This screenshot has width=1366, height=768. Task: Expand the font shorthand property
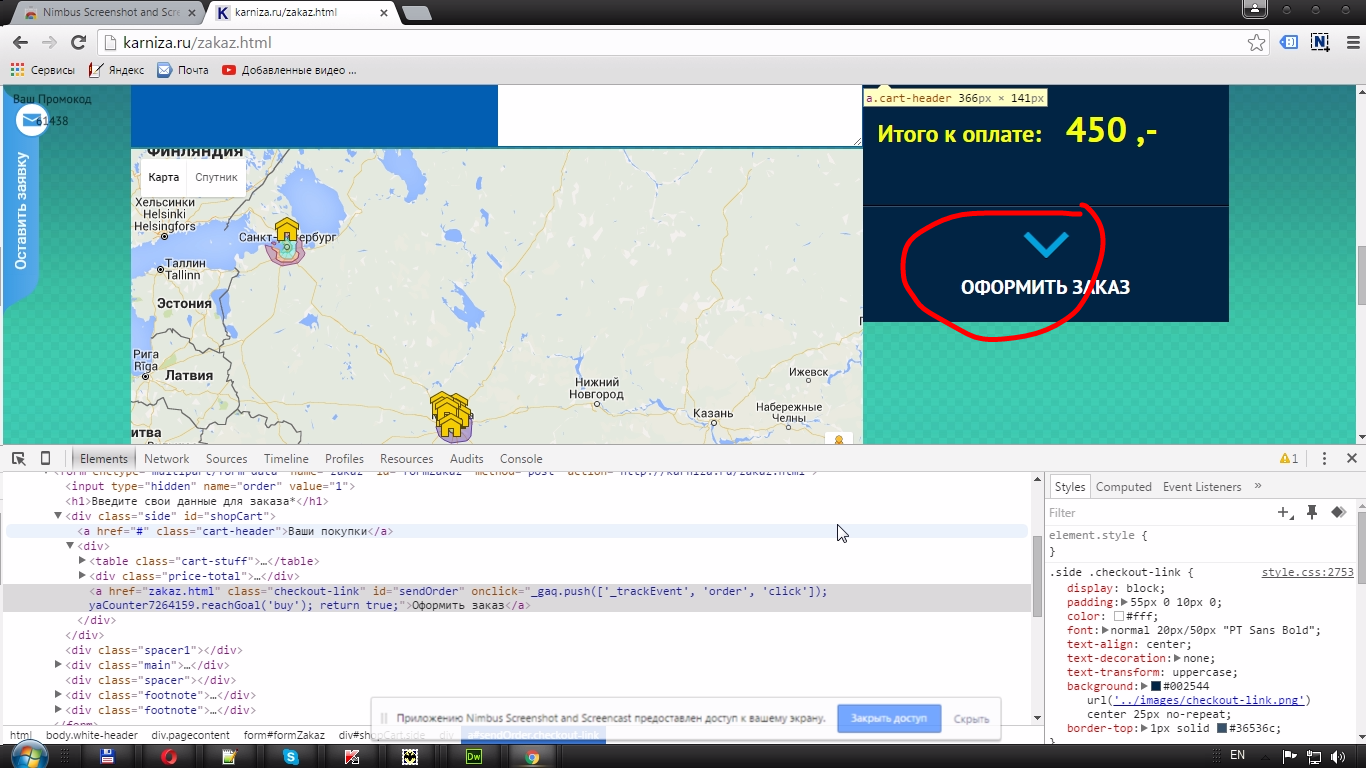point(1105,631)
